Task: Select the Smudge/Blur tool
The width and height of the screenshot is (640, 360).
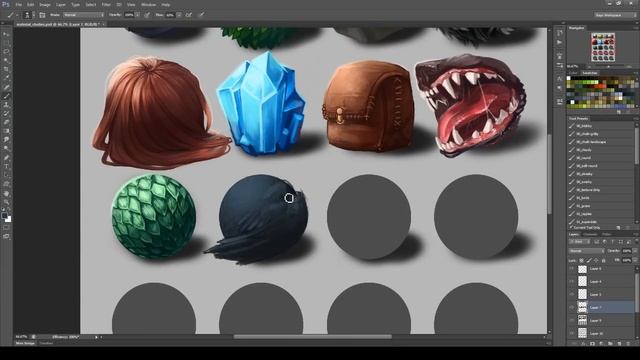Action: (6, 140)
